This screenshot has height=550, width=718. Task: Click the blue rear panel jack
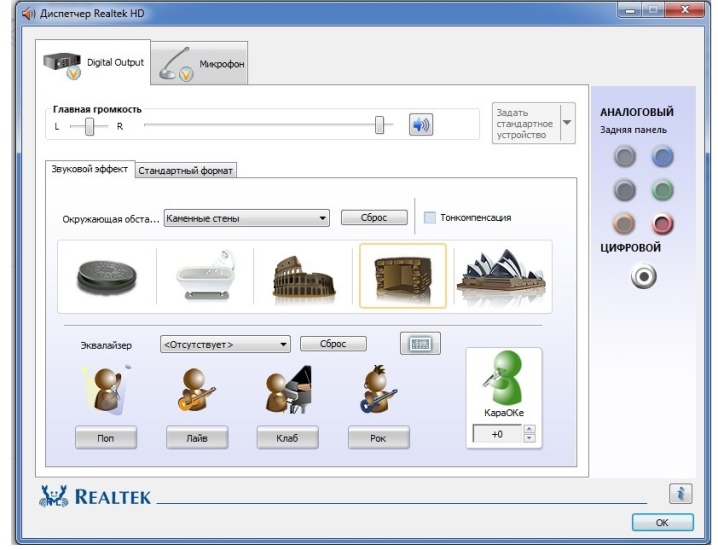point(662,156)
